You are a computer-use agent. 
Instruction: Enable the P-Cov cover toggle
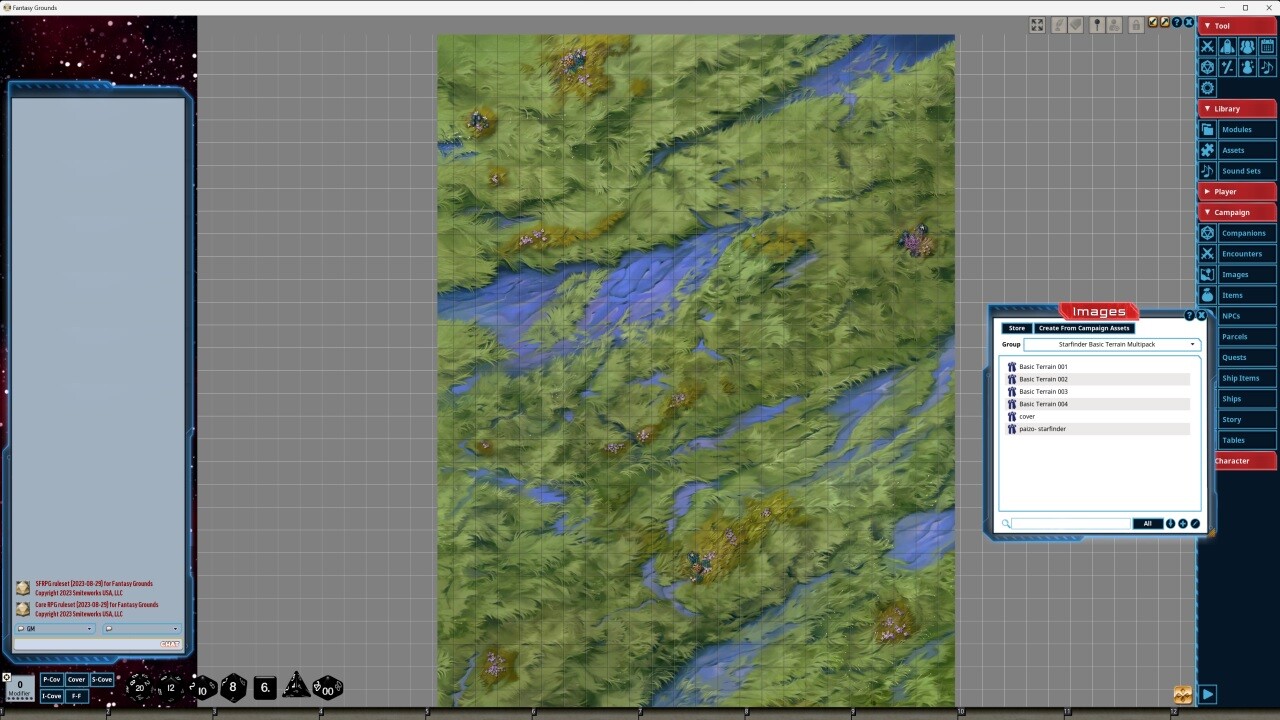click(x=51, y=679)
